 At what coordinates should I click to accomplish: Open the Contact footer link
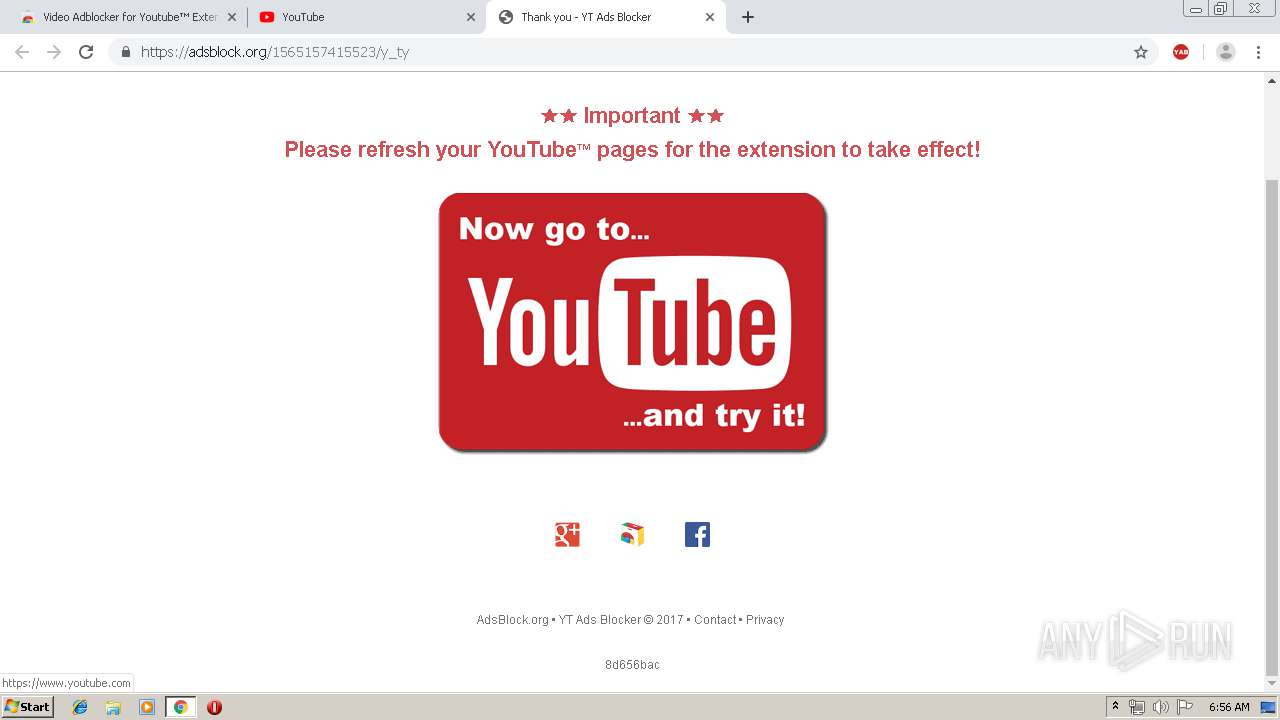click(x=715, y=620)
